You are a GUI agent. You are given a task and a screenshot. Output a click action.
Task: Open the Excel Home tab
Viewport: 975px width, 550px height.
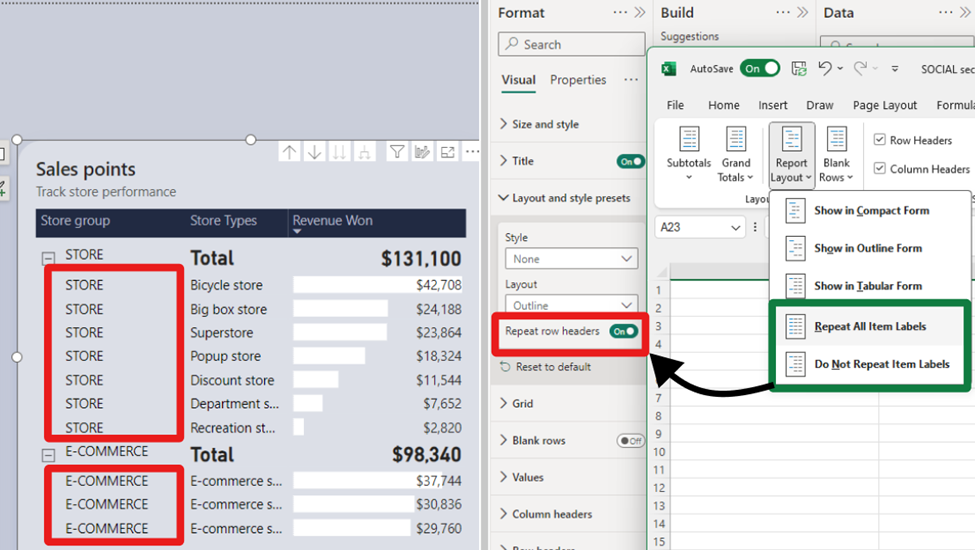(x=724, y=105)
